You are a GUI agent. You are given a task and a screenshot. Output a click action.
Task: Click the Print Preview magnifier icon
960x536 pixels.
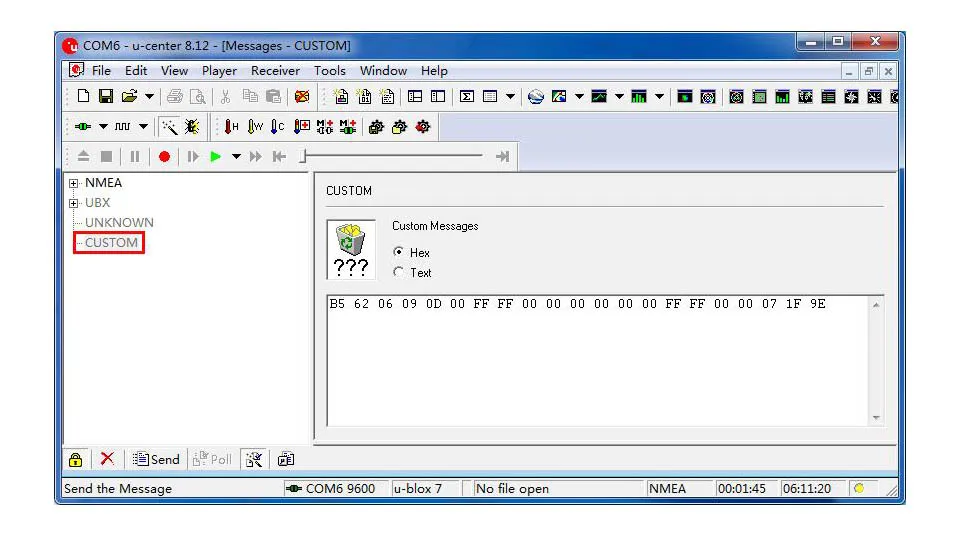pyautogui.click(x=197, y=96)
